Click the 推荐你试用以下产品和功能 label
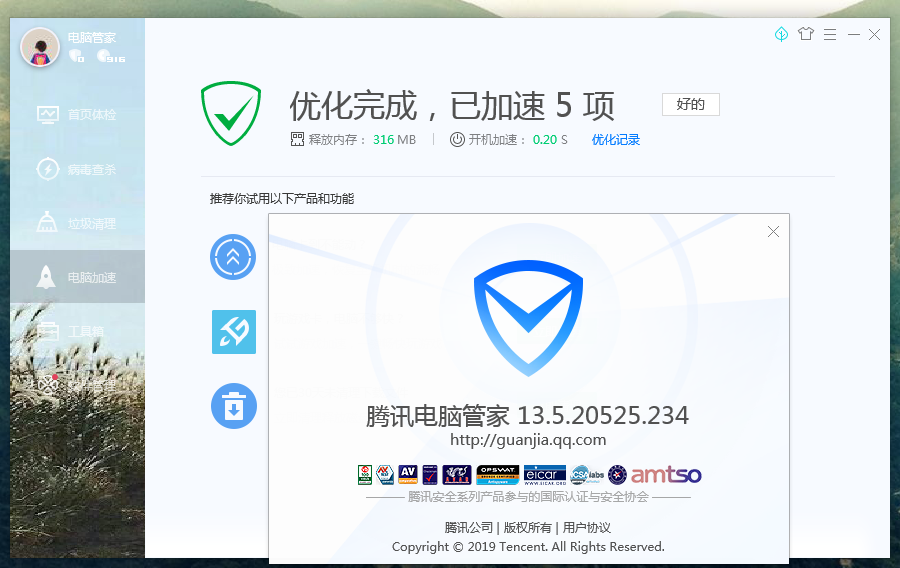The image size is (900, 568). (x=282, y=199)
